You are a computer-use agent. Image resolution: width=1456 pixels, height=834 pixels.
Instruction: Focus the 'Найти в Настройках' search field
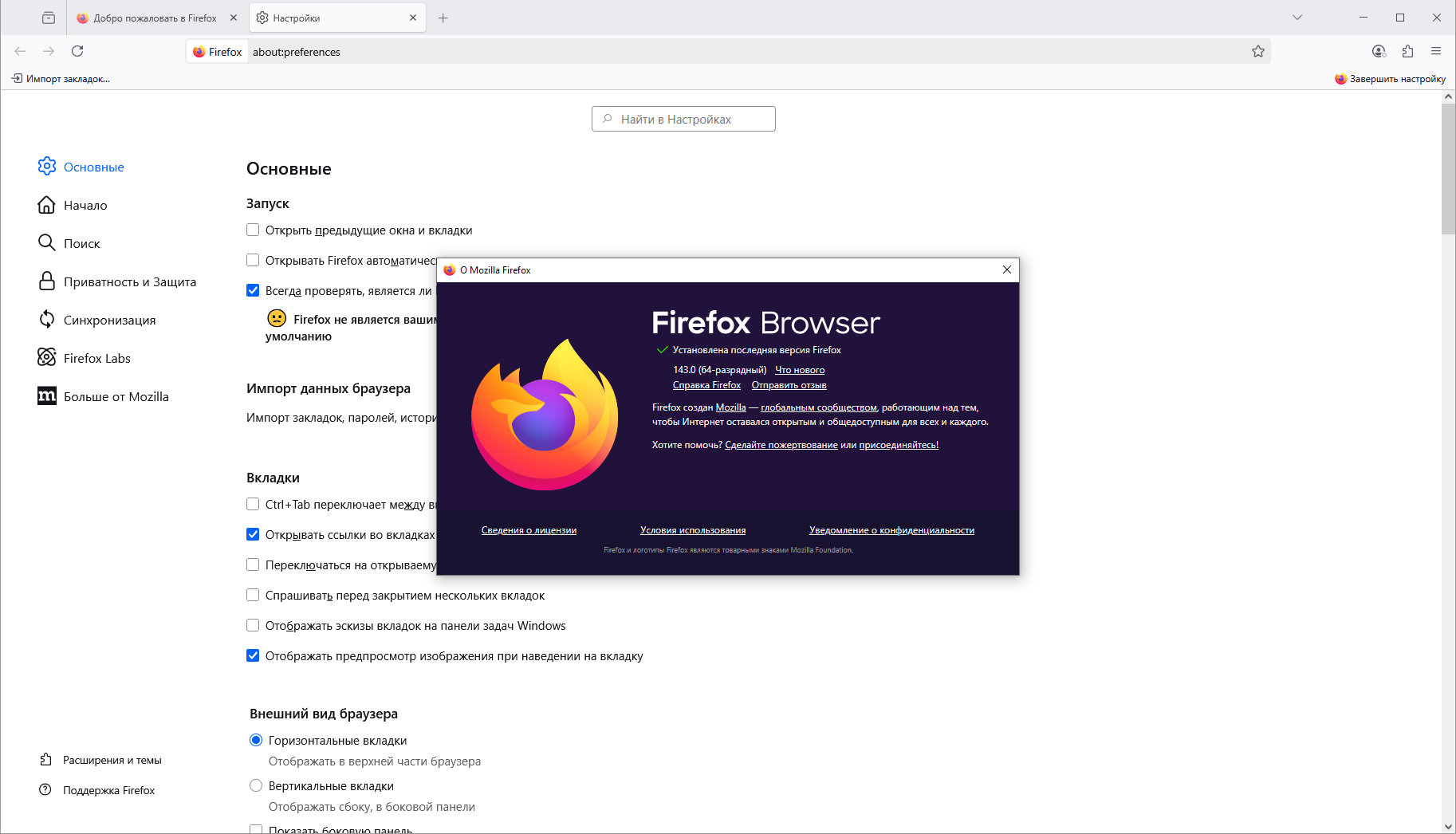coord(683,119)
